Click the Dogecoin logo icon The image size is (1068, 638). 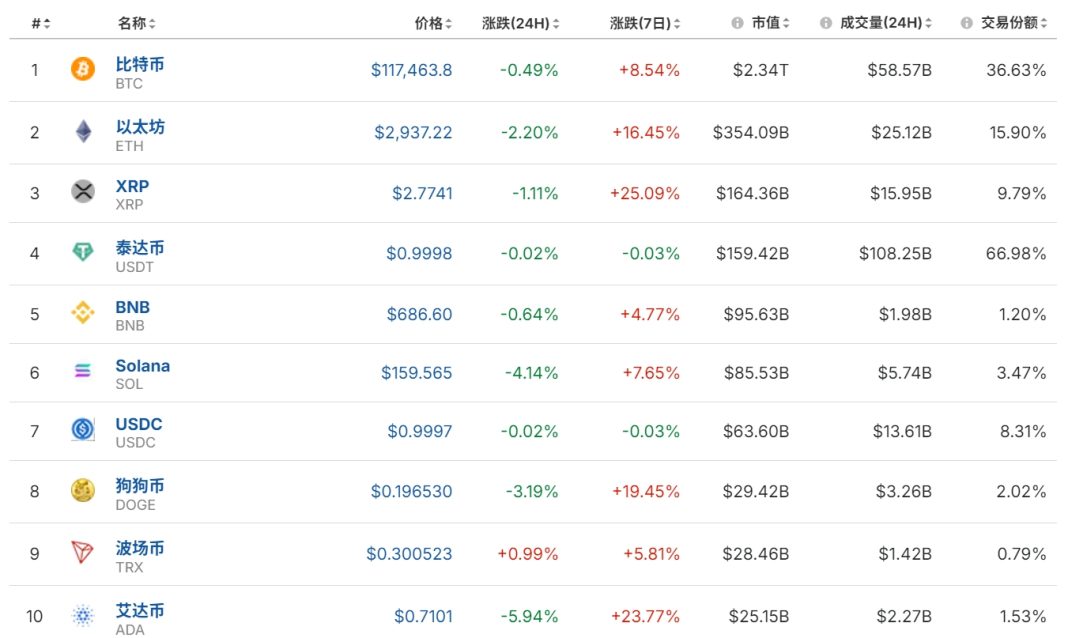(83, 490)
